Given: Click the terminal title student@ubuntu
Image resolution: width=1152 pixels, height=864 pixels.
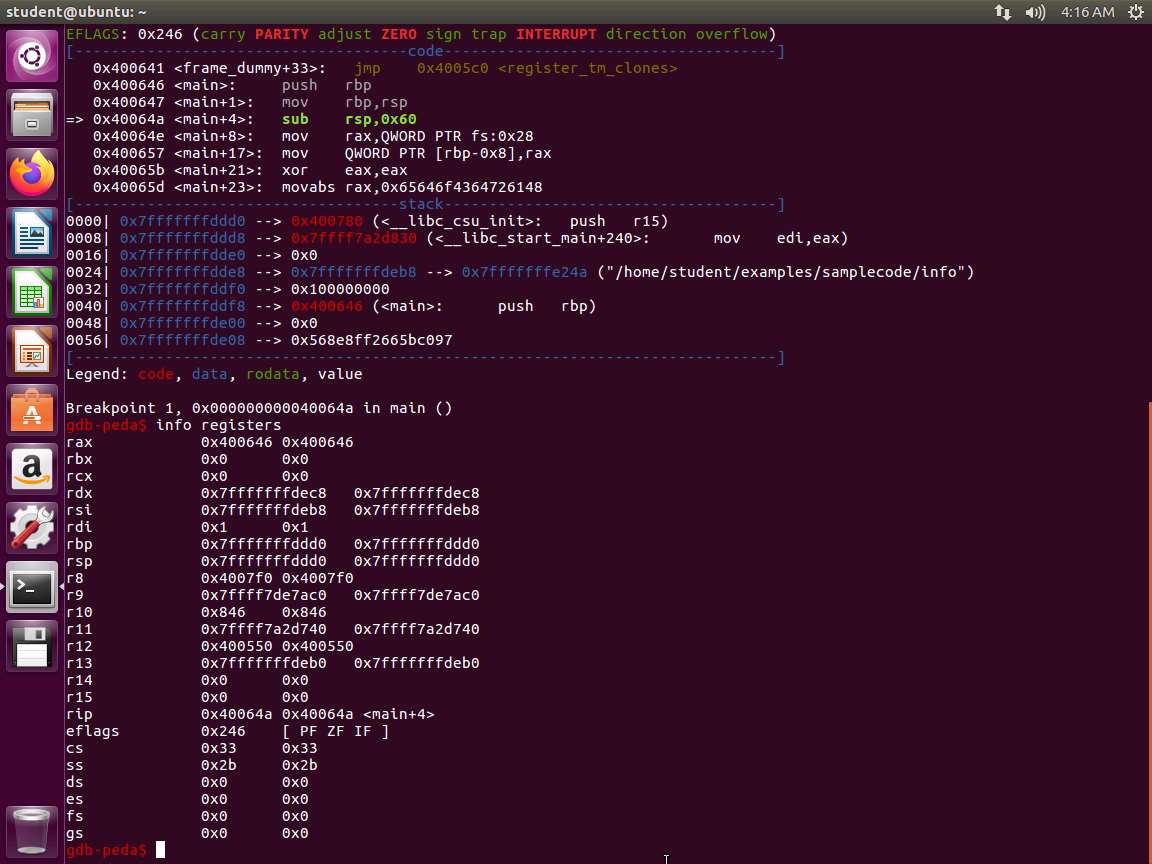Looking at the screenshot, I should pos(76,12).
